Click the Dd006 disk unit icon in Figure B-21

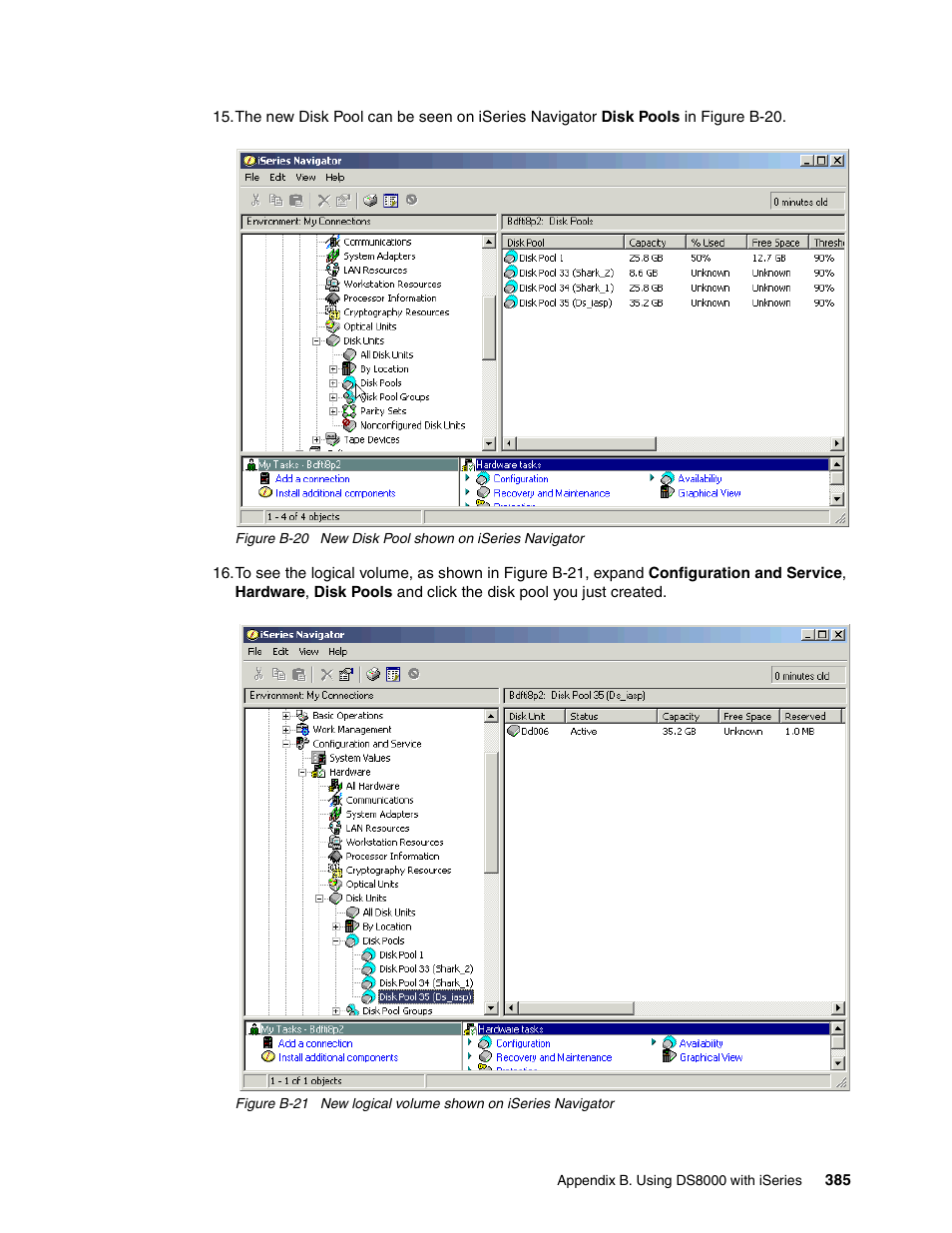tap(514, 731)
